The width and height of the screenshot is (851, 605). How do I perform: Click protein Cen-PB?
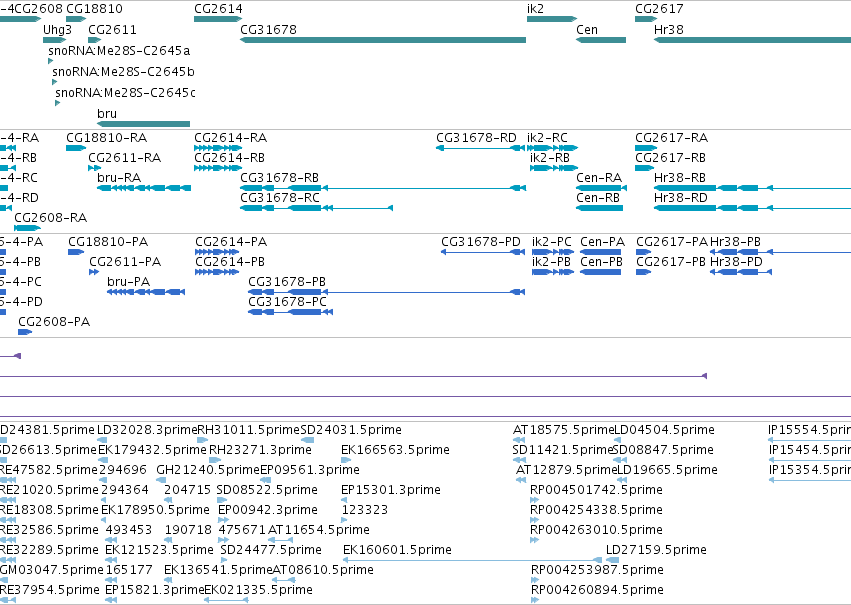601,262
